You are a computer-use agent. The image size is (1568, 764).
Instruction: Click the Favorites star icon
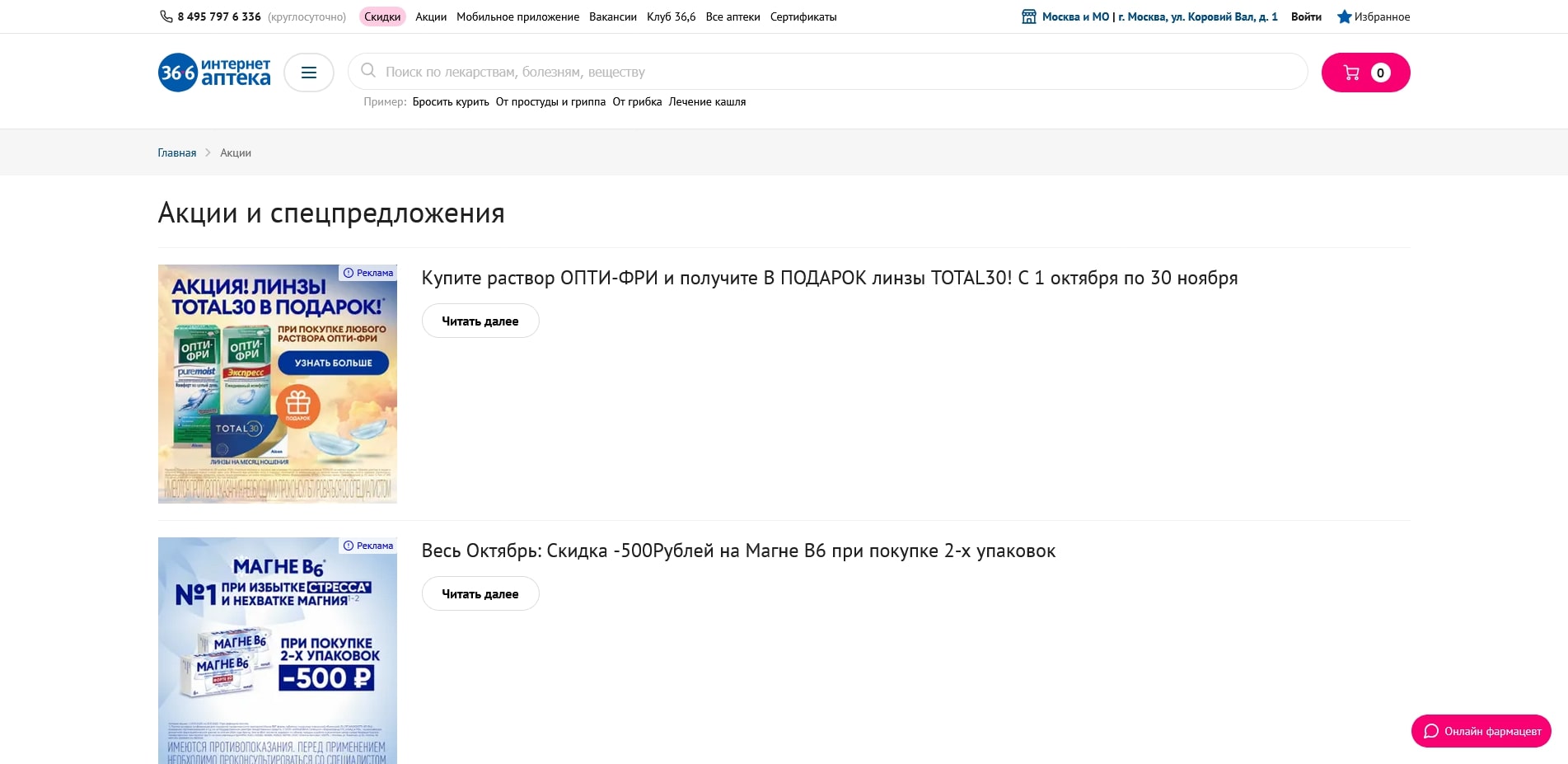(1344, 16)
